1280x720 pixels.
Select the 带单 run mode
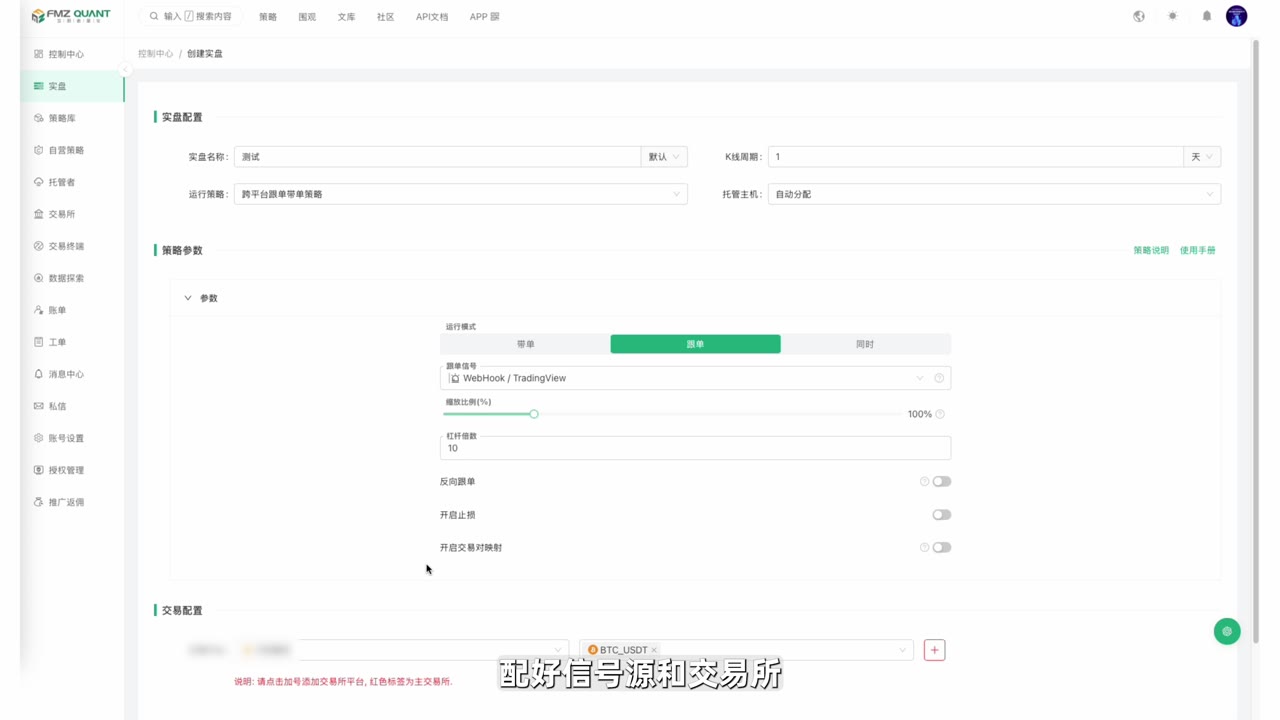point(526,344)
